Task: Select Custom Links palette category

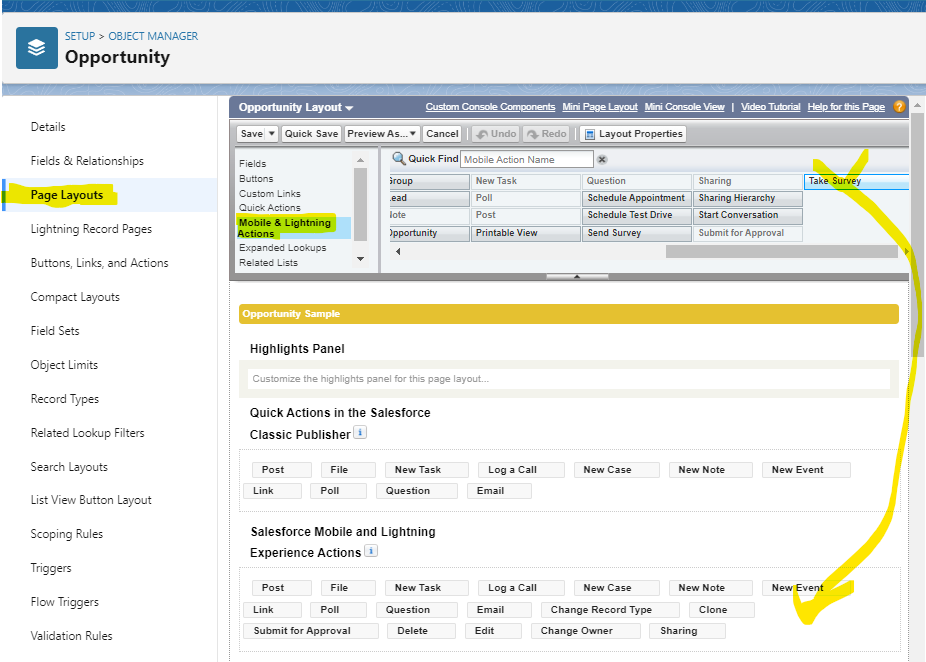Action: pyautogui.click(x=269, y=193)
